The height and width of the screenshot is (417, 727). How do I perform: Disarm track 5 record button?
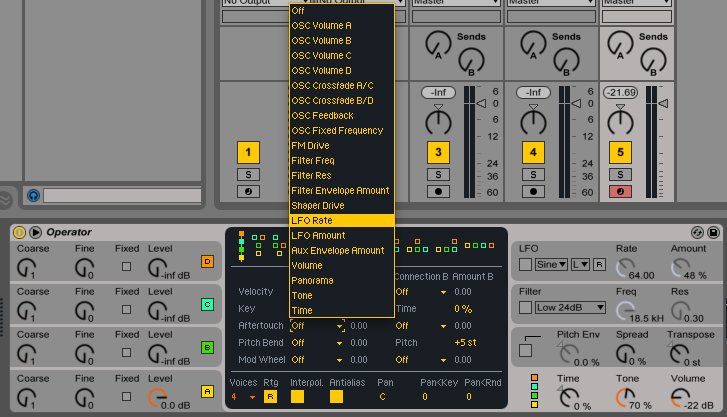620,191
